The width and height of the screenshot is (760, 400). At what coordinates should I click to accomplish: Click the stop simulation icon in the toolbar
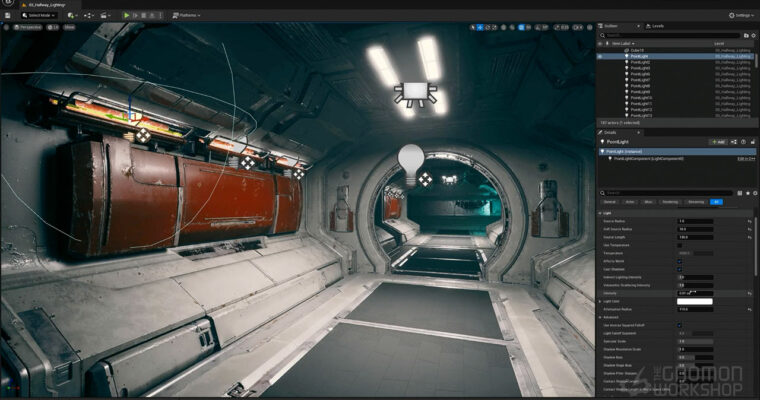(143, 16)
